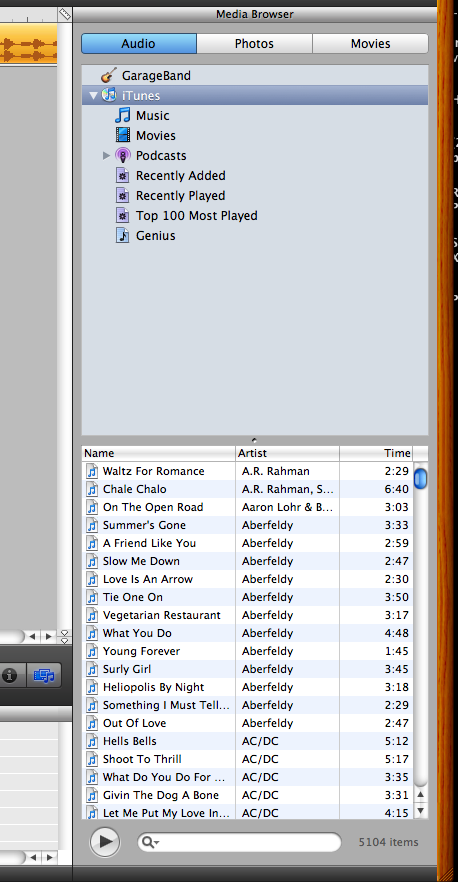Image resolution: width=458 pixels, height=882 pixels.
Task: Click the 5104 items count label
Action: (389, 842)
